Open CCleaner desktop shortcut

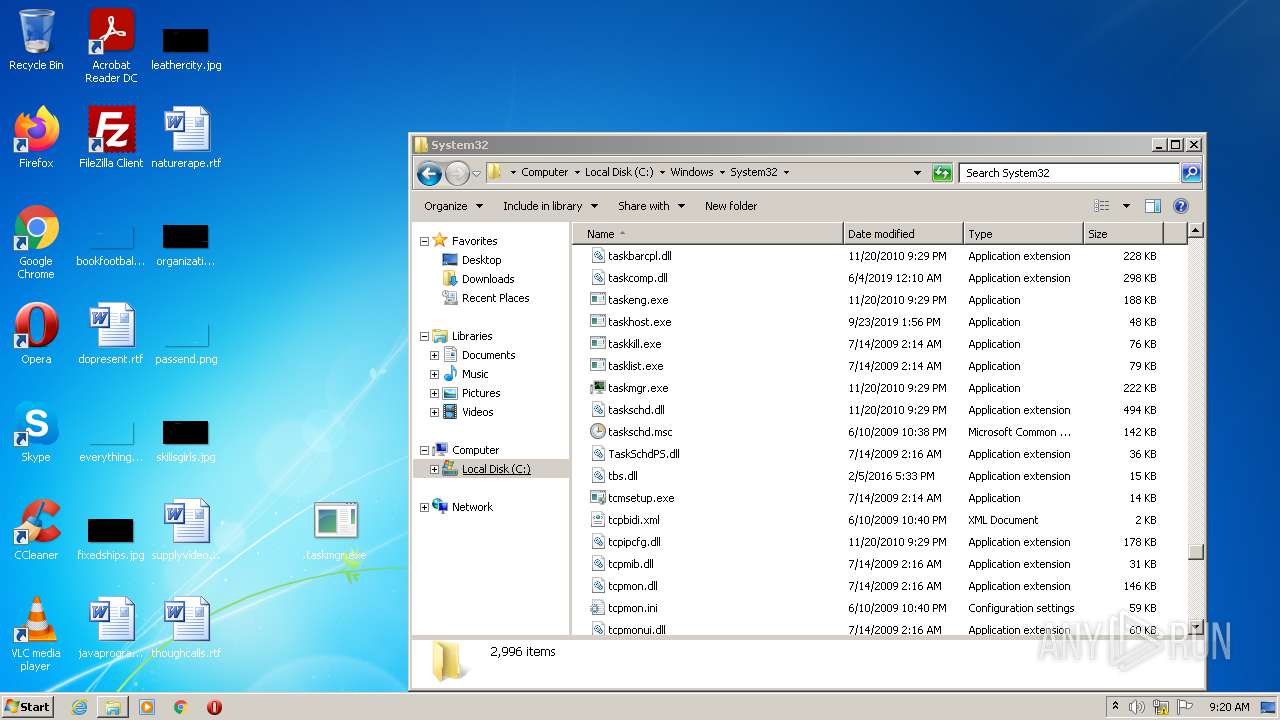pyautogui.click(x=36, y=530)
